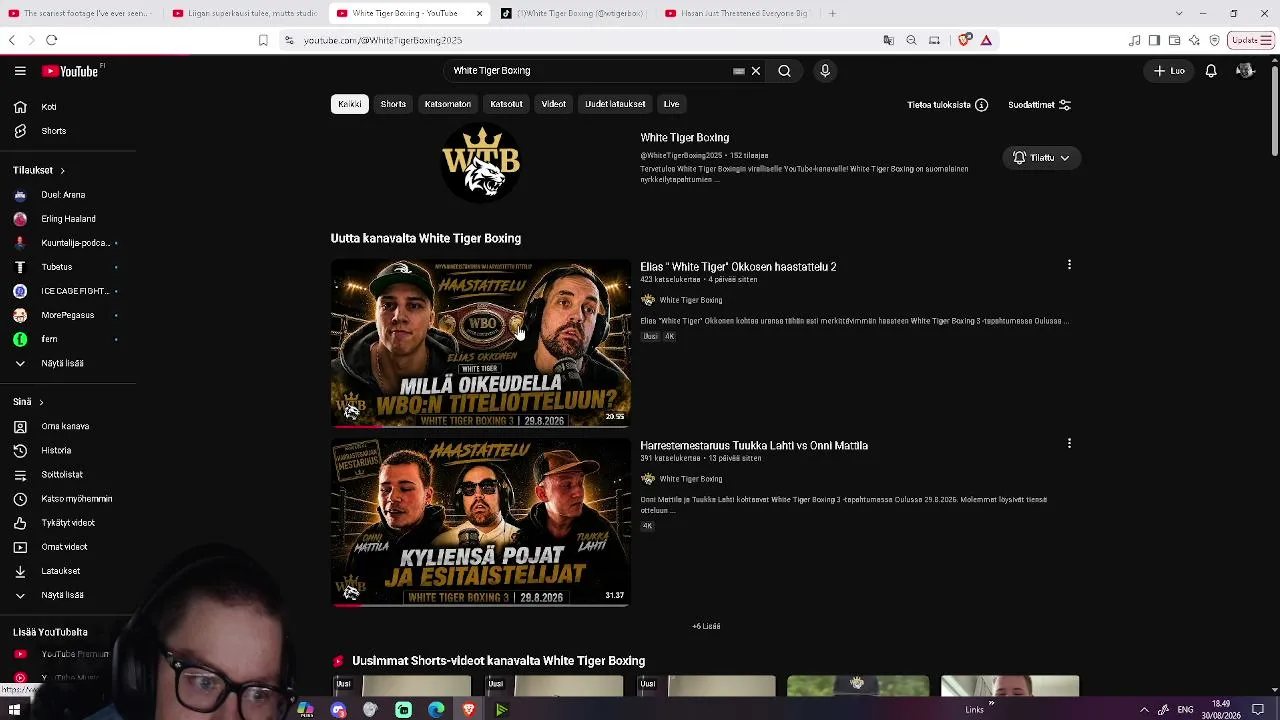Bookmark this page in the address bar
Screen dimensions: 1280x720
263,40
